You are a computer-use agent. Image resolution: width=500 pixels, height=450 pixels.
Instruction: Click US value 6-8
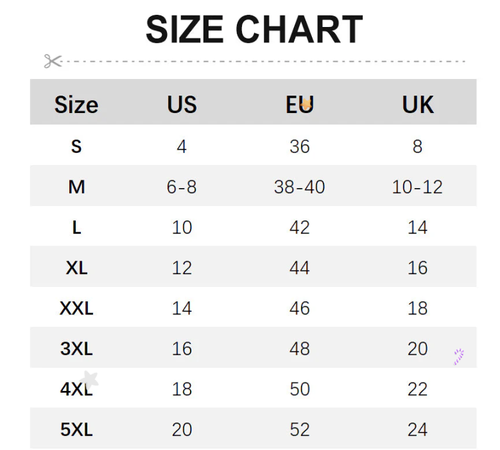click(x=182, y=187)
